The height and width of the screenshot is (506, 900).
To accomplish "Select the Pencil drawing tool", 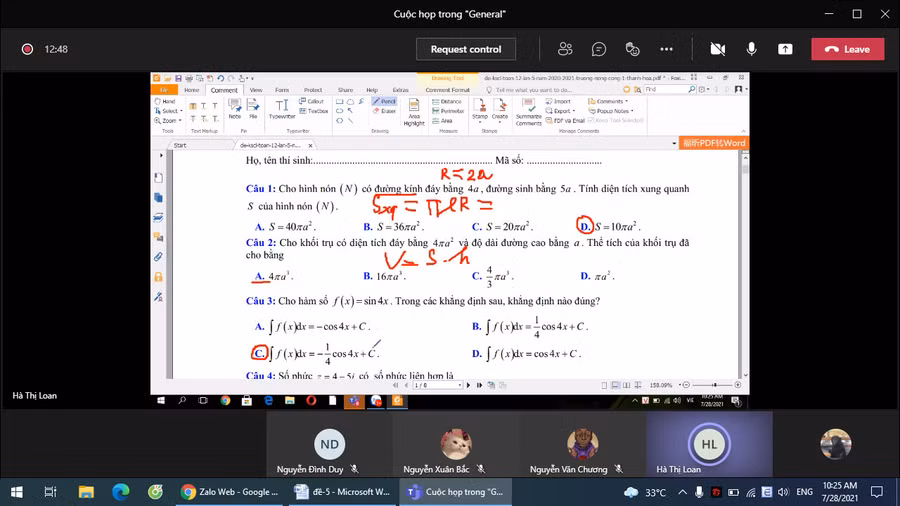I will [x=384, y=101].
